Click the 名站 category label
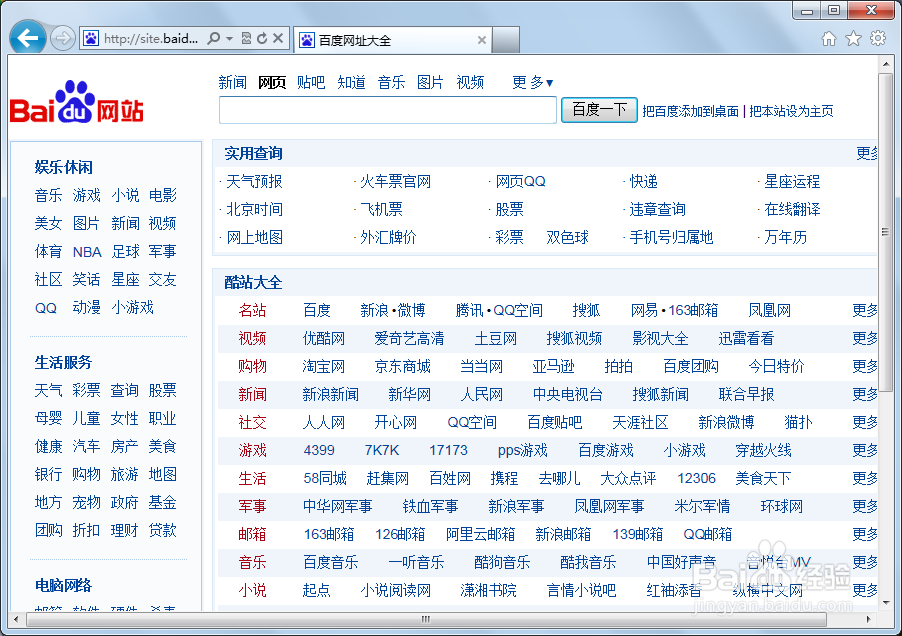The height and width of the screenshot is (636, 902). pyautogui.click(x=253, y=311)
